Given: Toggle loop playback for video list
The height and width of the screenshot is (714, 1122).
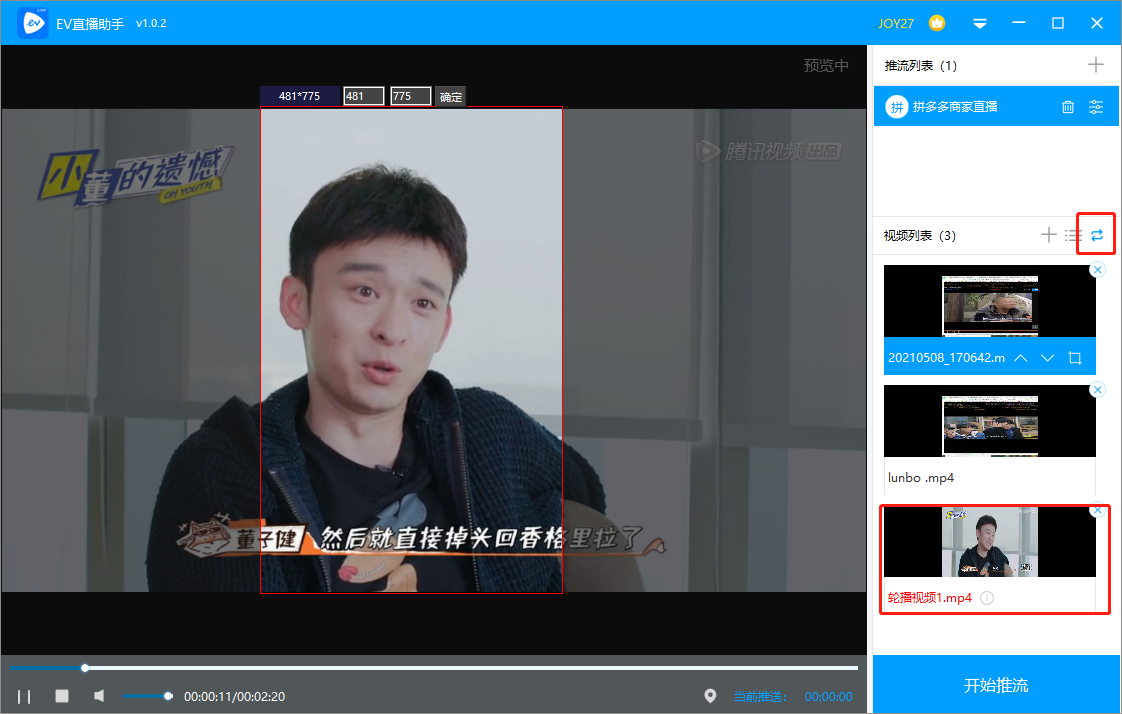Looking at the screenshot, I should (1097, 235).
